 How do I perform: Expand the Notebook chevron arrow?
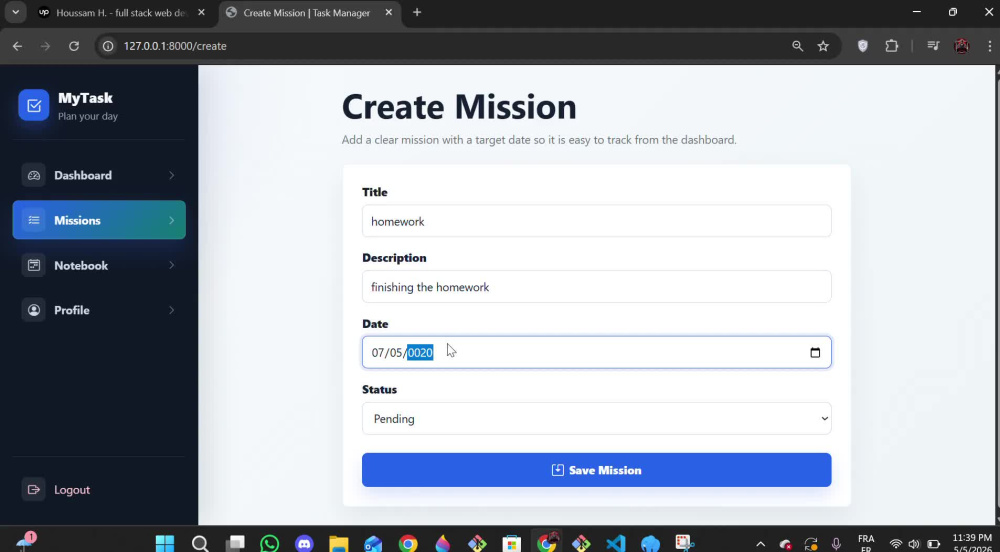click(172, 265)
